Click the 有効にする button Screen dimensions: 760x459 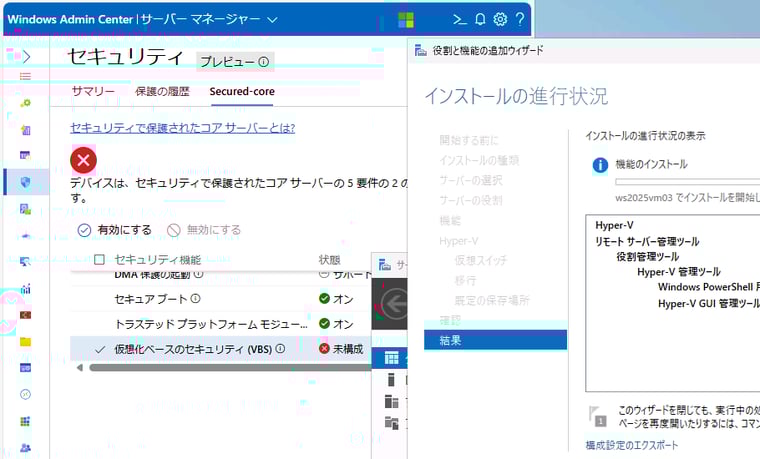115,230
